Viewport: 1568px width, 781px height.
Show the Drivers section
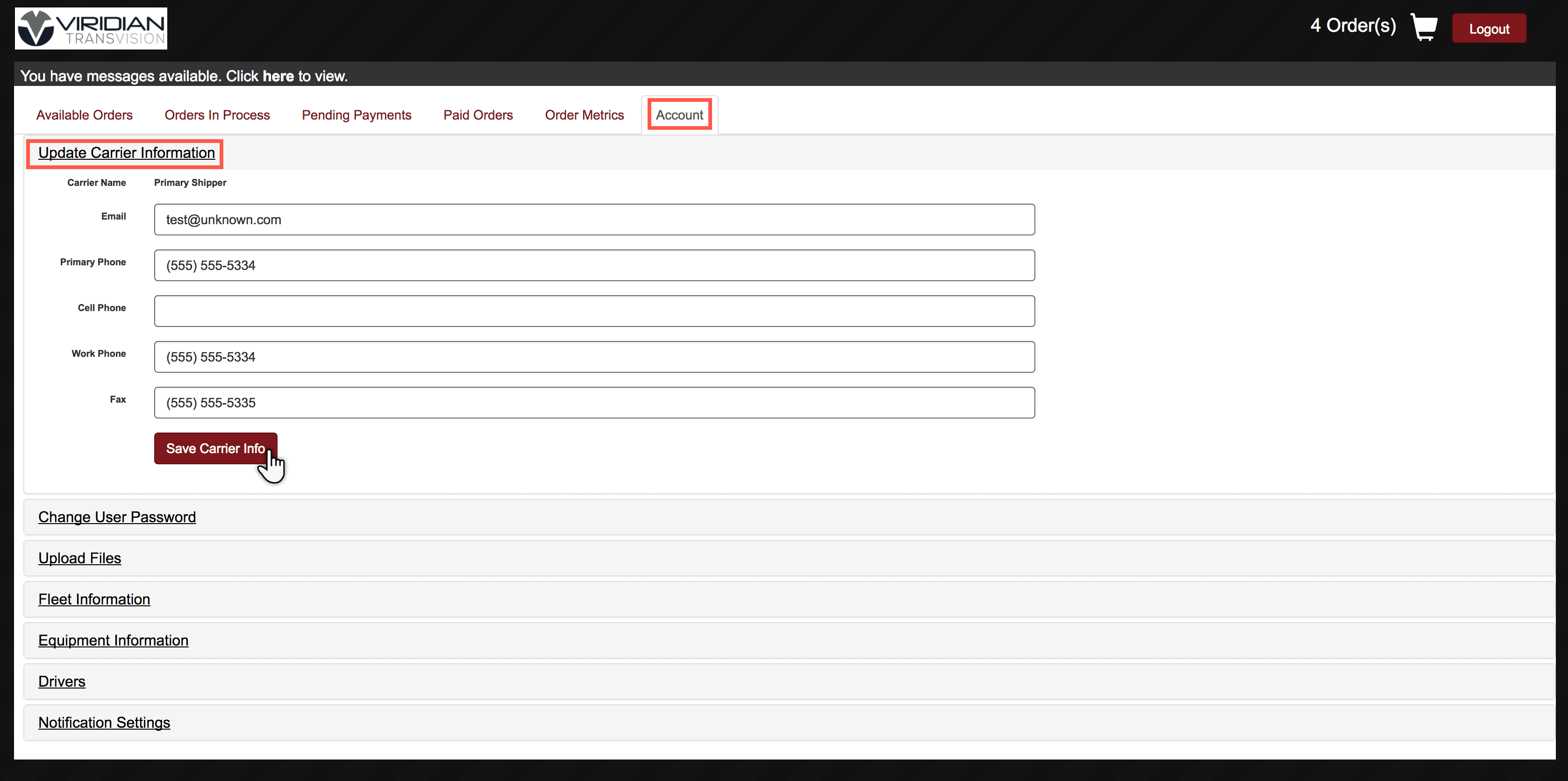tap(62, 681)
